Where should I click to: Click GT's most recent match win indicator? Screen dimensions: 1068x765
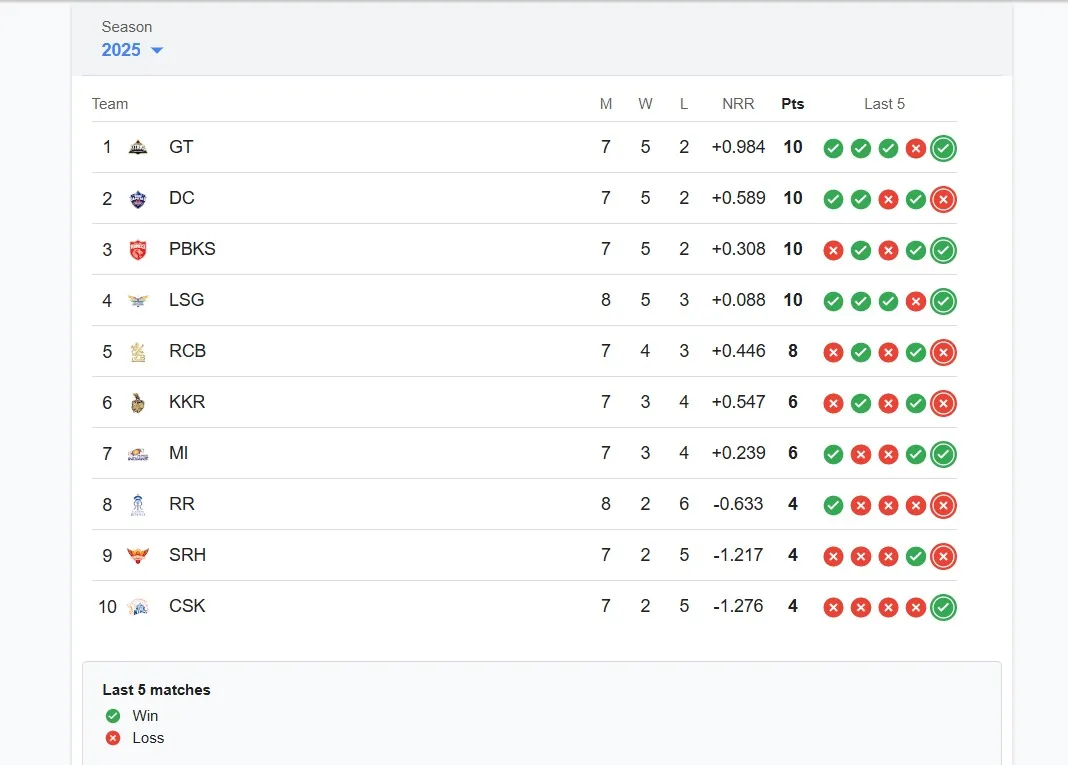tap(943, 149)
